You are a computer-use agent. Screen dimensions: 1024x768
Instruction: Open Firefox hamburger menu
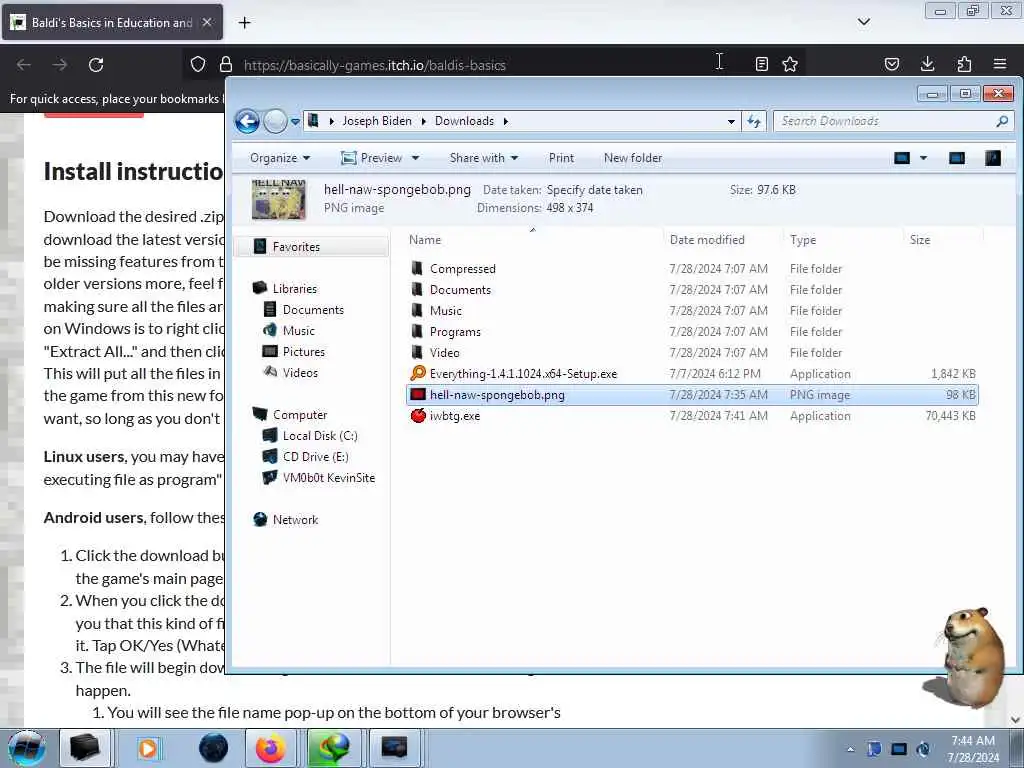click(x=1000, y=64)
